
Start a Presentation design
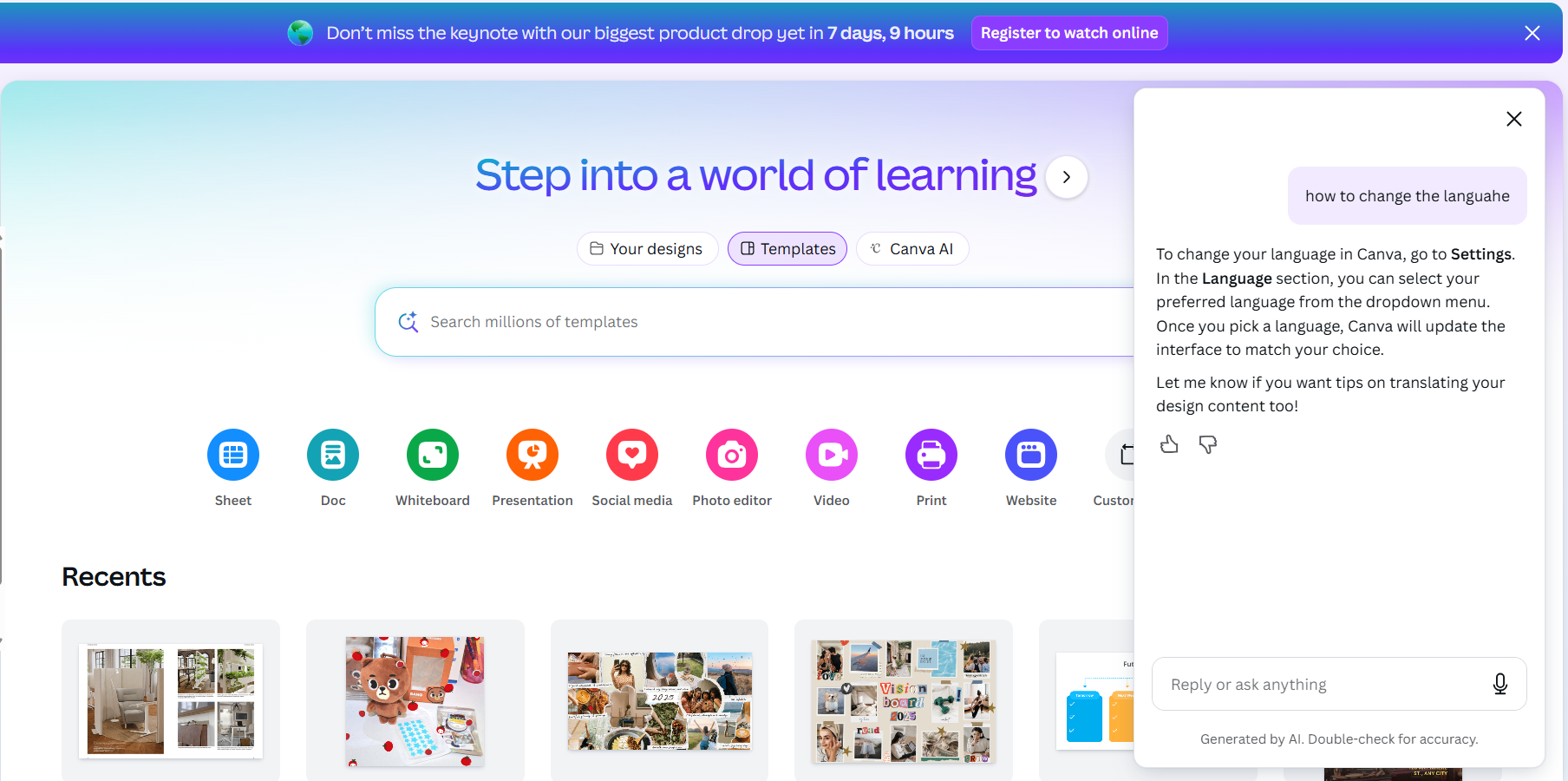(532, 455)
